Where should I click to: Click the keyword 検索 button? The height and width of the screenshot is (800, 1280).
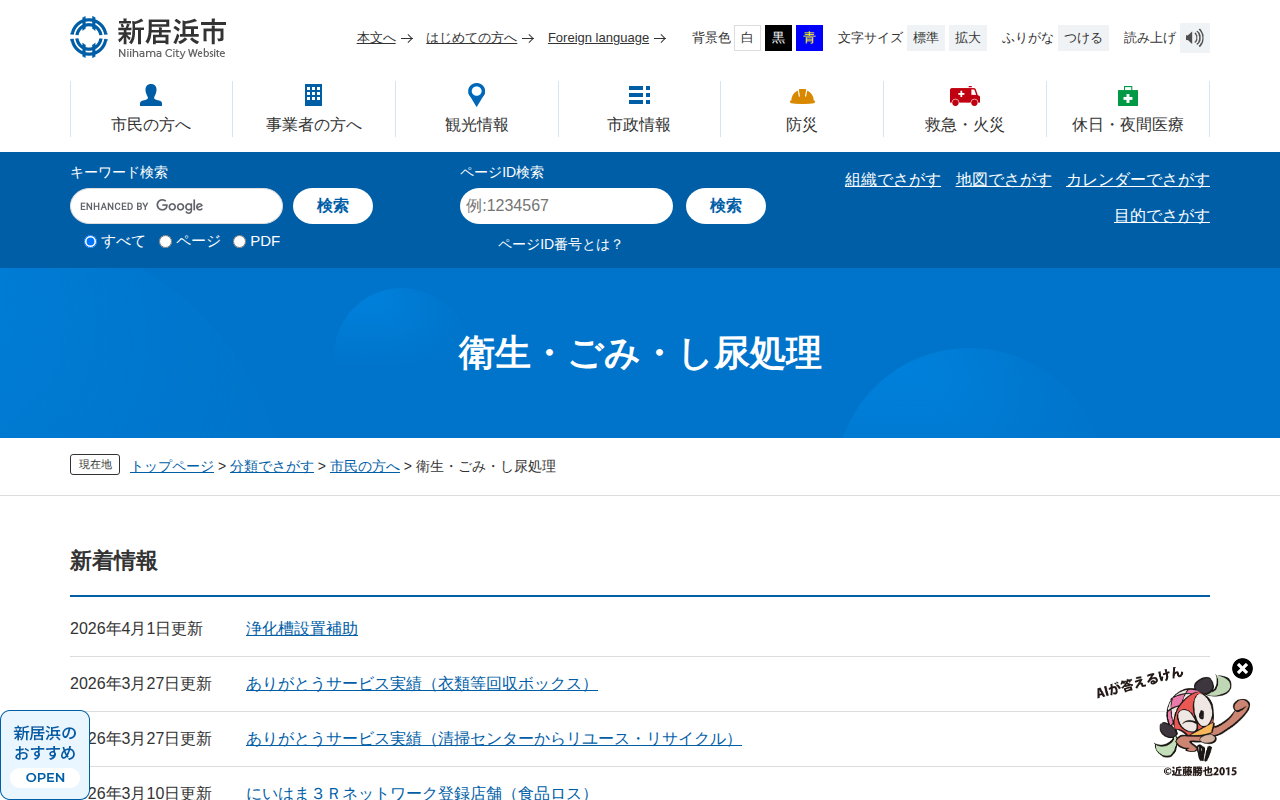(x=332, y=206)
